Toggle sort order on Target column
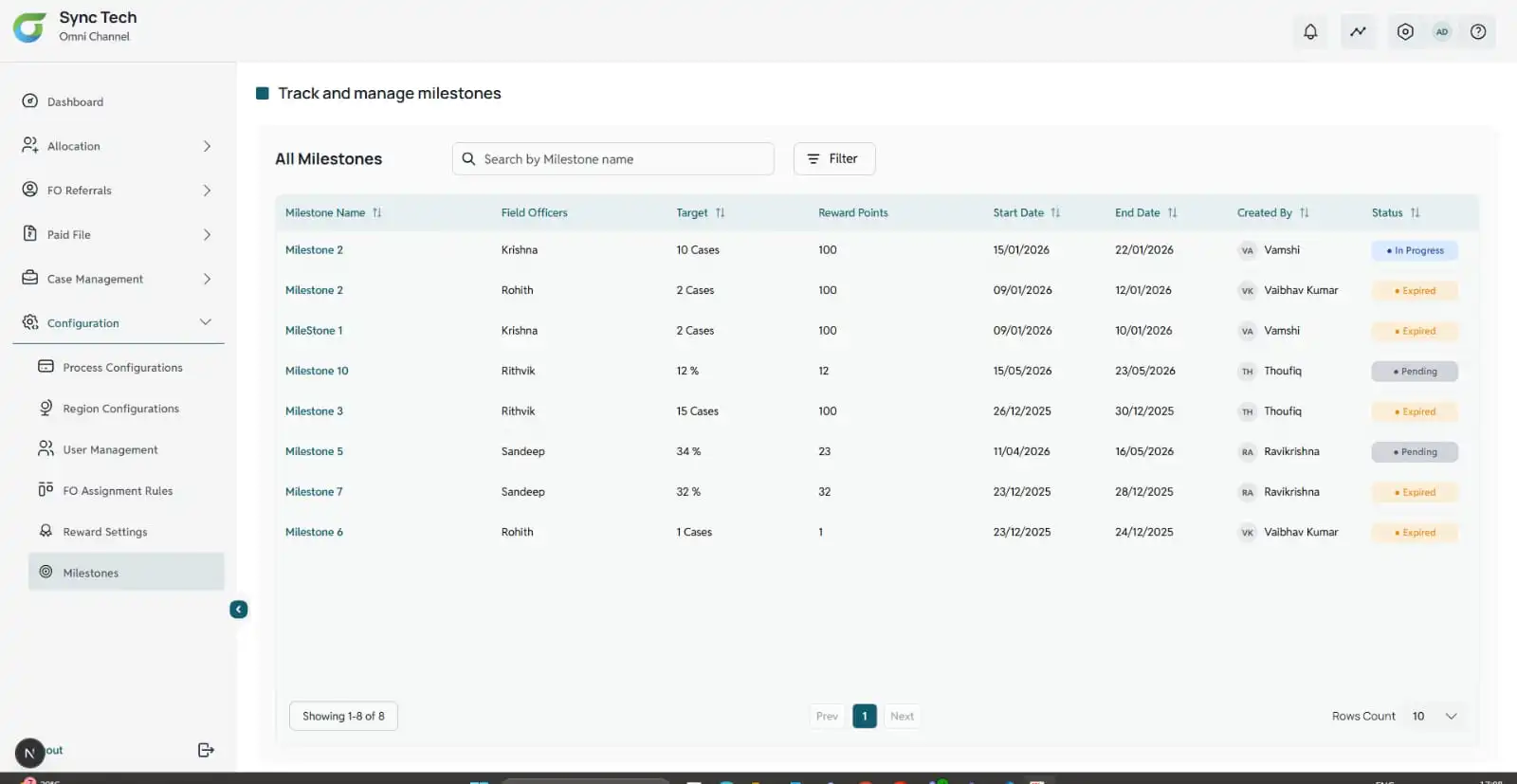The width and height of the screenshot is (1517, 784). click(x=720, y=212)
